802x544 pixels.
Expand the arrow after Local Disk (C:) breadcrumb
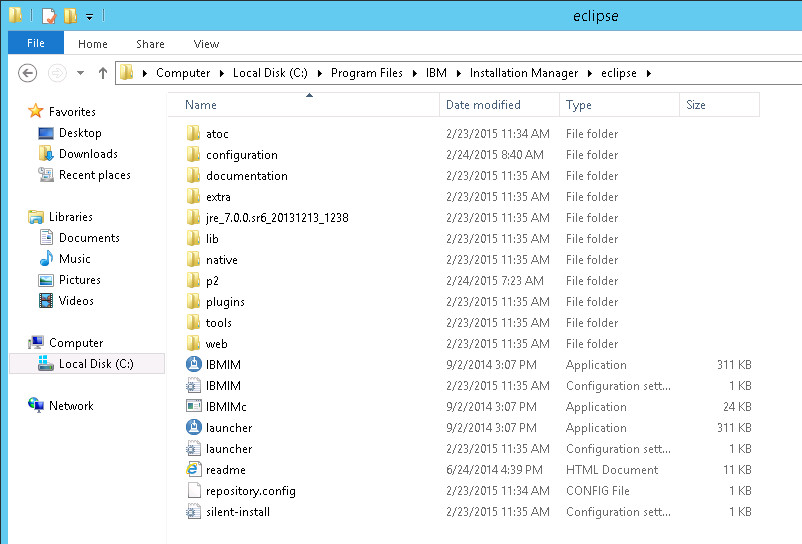pos(319,73)
